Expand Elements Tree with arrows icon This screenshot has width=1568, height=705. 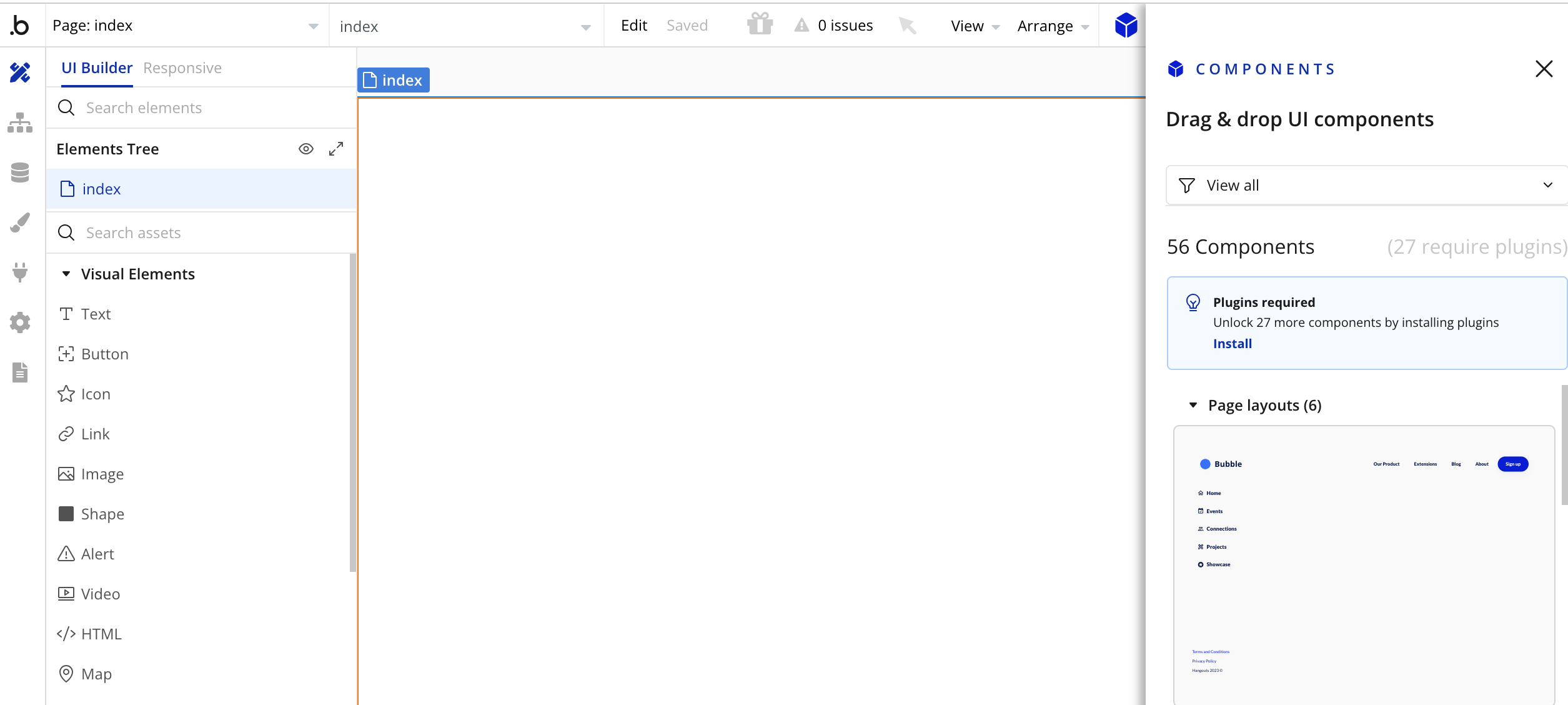click(336, 149)
